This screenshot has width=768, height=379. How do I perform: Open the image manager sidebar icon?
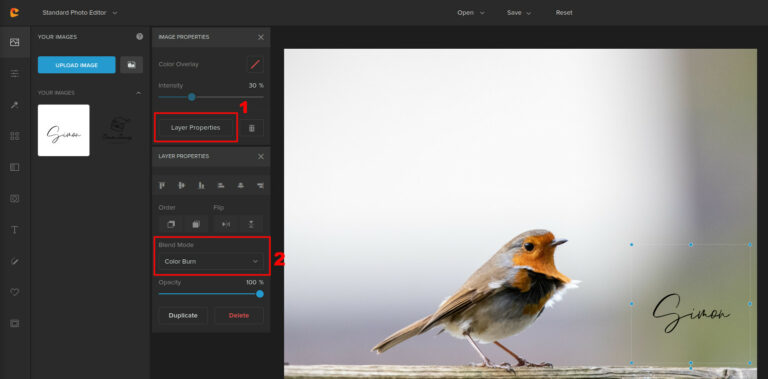tap(15, 43)
